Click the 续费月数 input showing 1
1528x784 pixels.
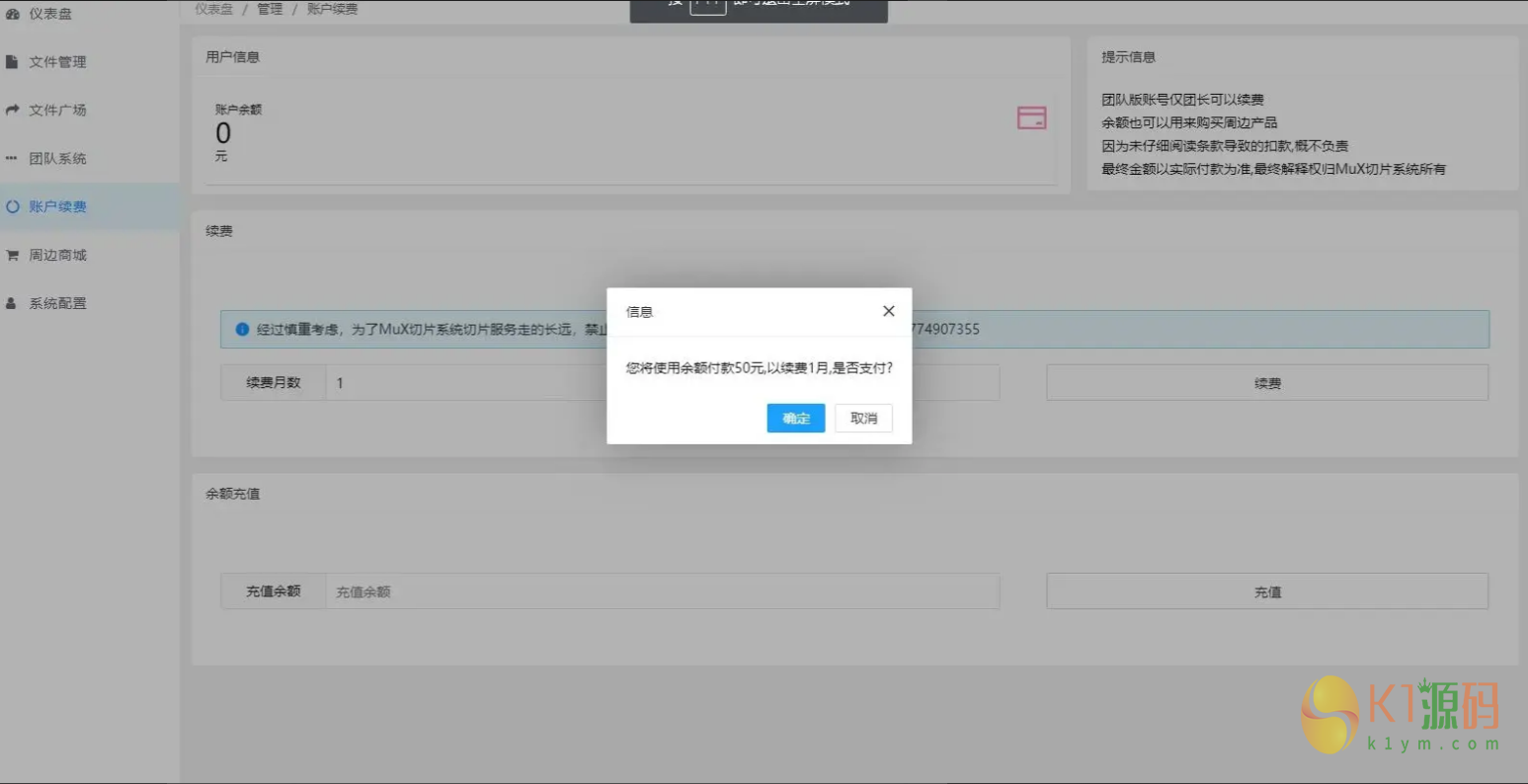tap(663, 382)
